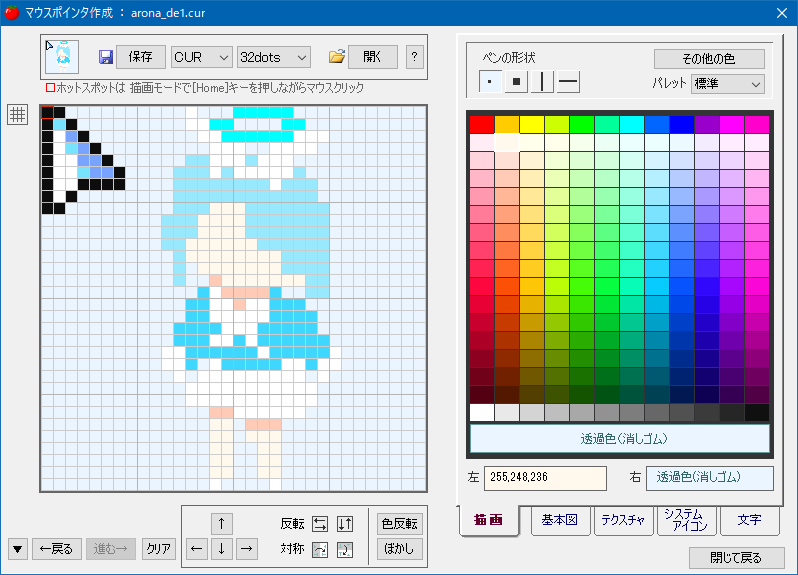Pick the pure red swatch in top row

(481, 124)
